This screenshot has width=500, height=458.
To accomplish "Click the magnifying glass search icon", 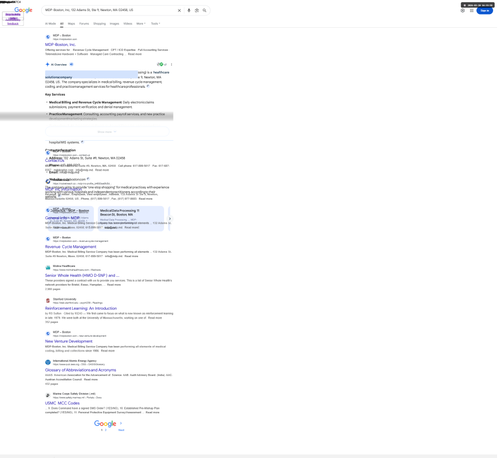I will pos(204,10).
